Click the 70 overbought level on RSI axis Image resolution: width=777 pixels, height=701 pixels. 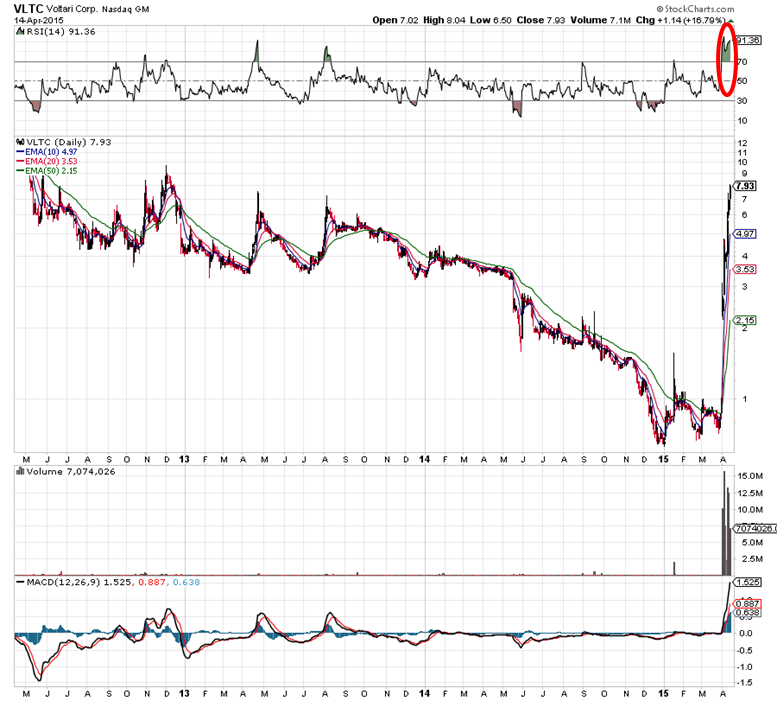point(741,62)
